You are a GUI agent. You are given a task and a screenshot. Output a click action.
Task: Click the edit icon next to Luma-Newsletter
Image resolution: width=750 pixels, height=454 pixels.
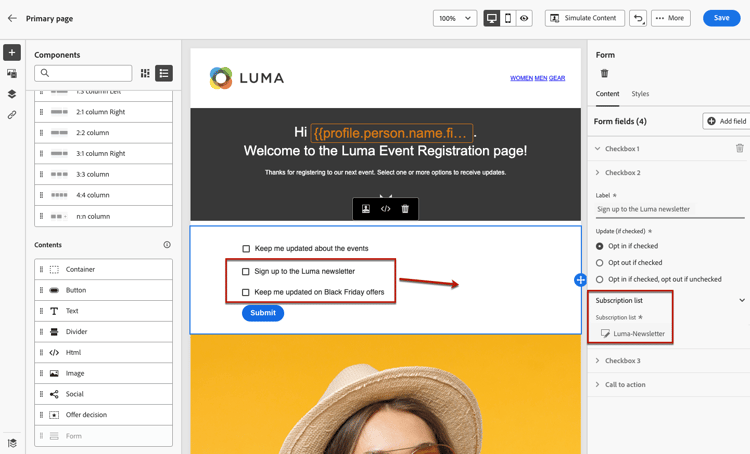click(x=605, y=333)
